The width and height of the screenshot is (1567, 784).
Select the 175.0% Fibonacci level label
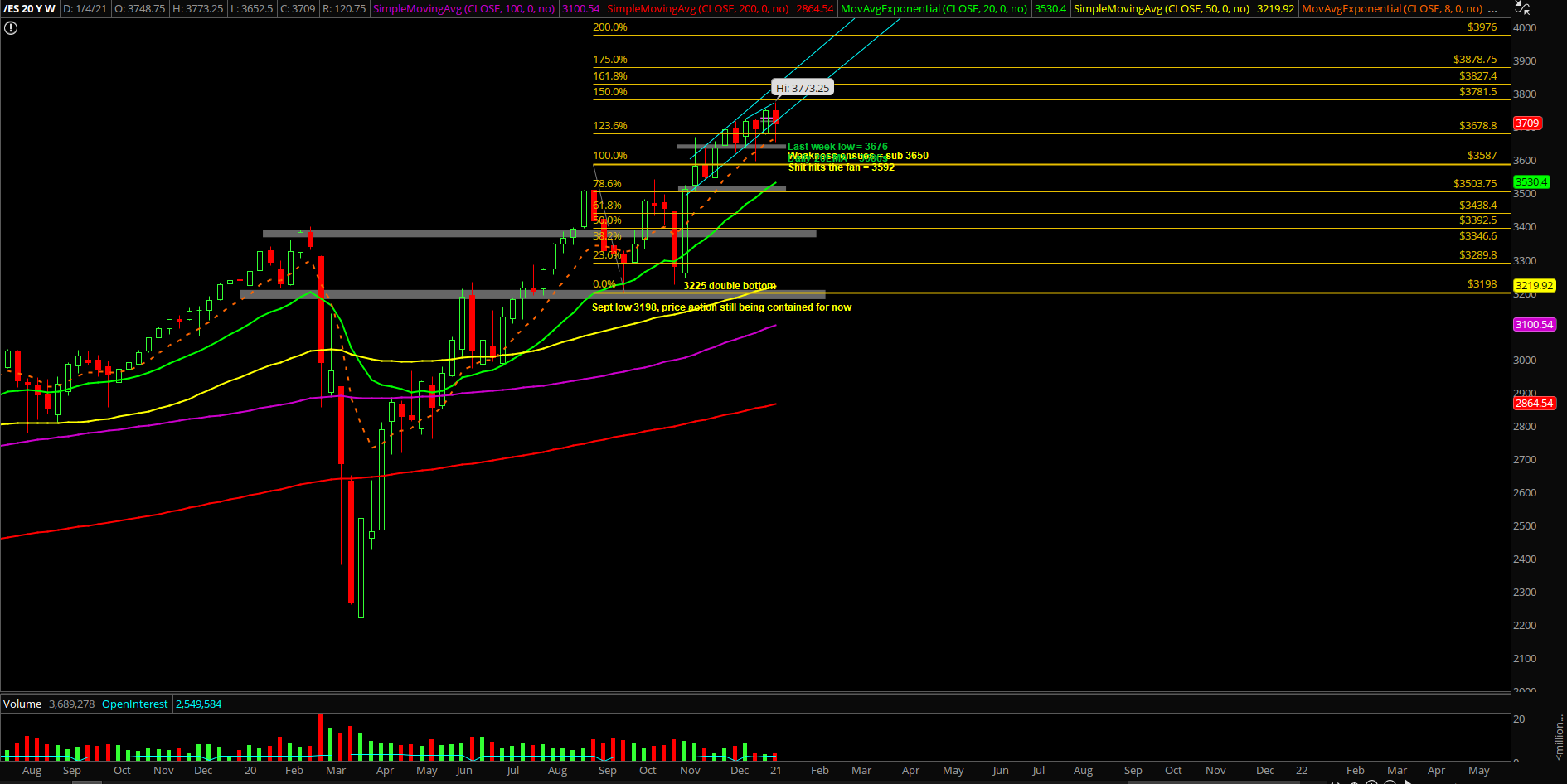click(x=610, y=60)
